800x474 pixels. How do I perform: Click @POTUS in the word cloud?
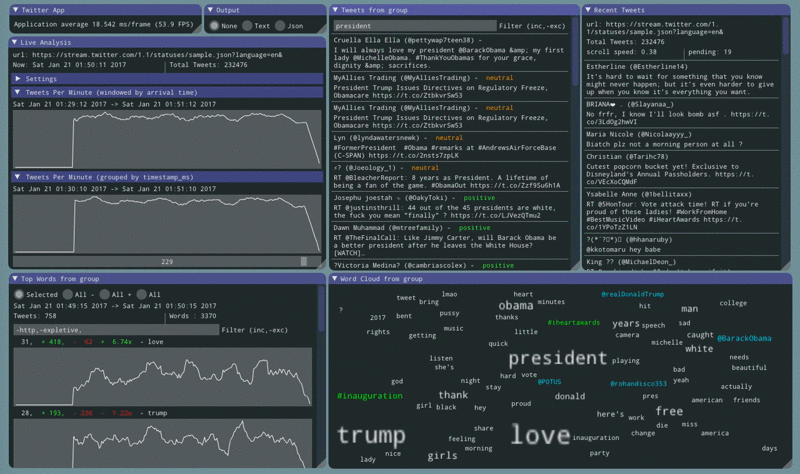point(549,382)
